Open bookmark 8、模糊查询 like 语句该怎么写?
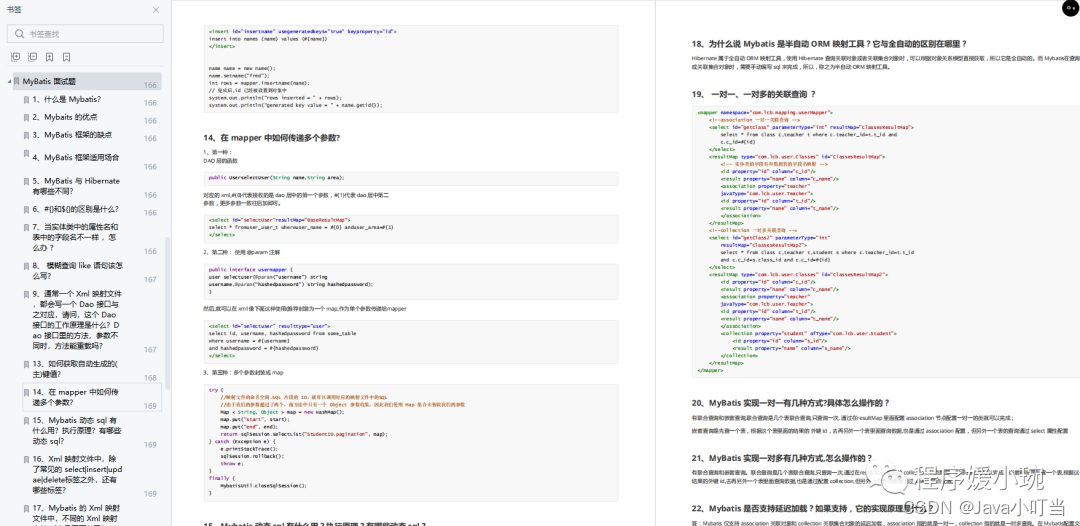 click(77, 271)
